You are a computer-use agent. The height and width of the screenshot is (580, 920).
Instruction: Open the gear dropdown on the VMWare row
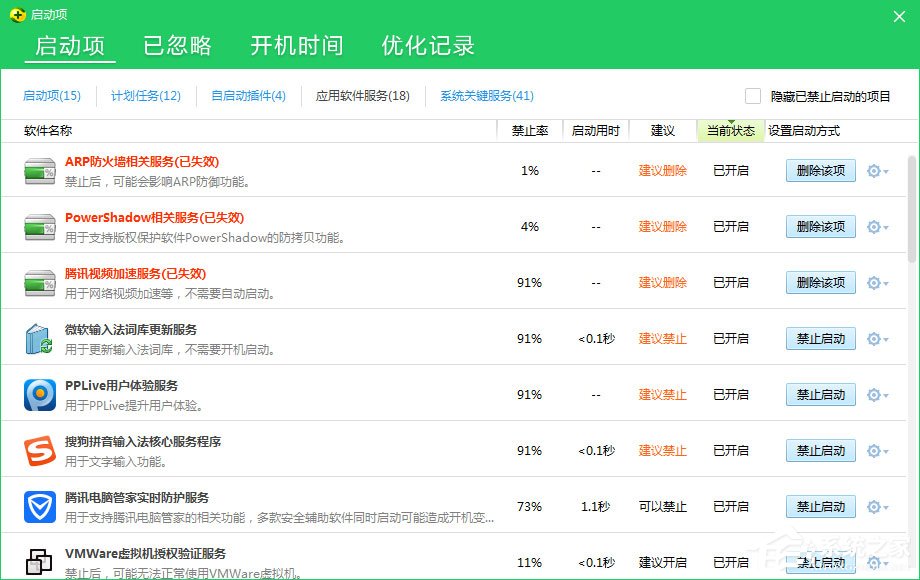(875, 561)
